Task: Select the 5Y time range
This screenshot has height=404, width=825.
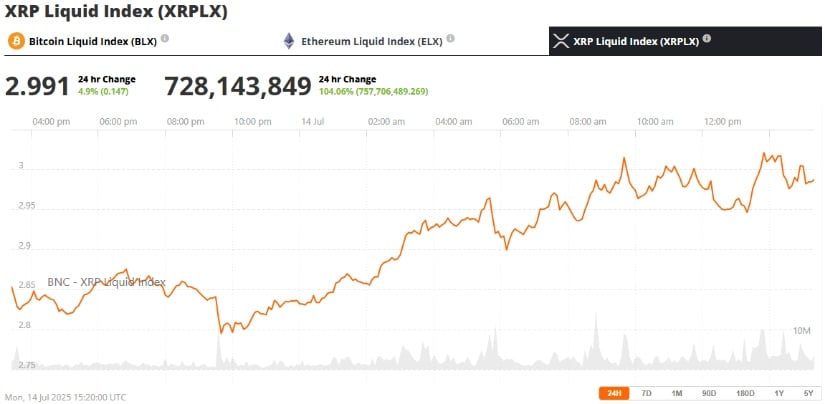Action: [x=809, y=393]
